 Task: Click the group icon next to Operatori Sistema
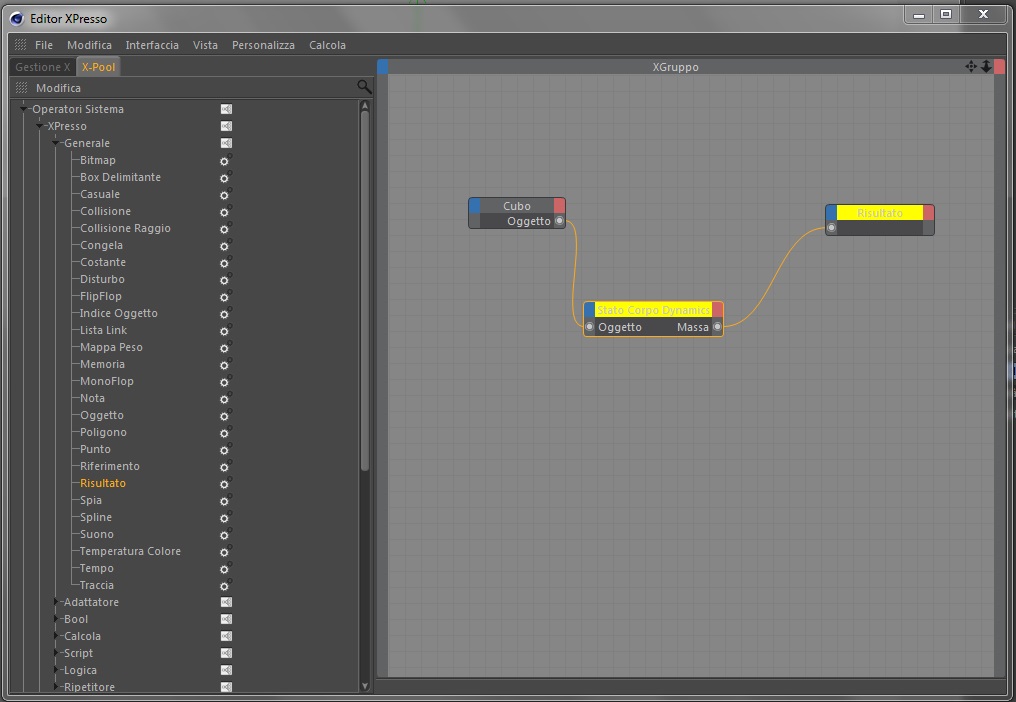pyautogui.click(x=226, y=109)
